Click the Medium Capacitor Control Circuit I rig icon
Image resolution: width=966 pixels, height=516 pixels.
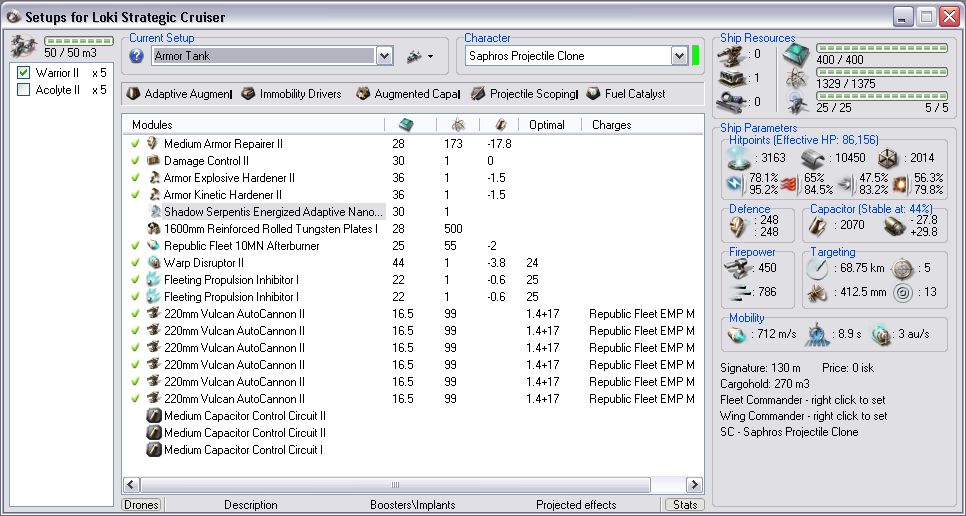click(x=154, y=450)
